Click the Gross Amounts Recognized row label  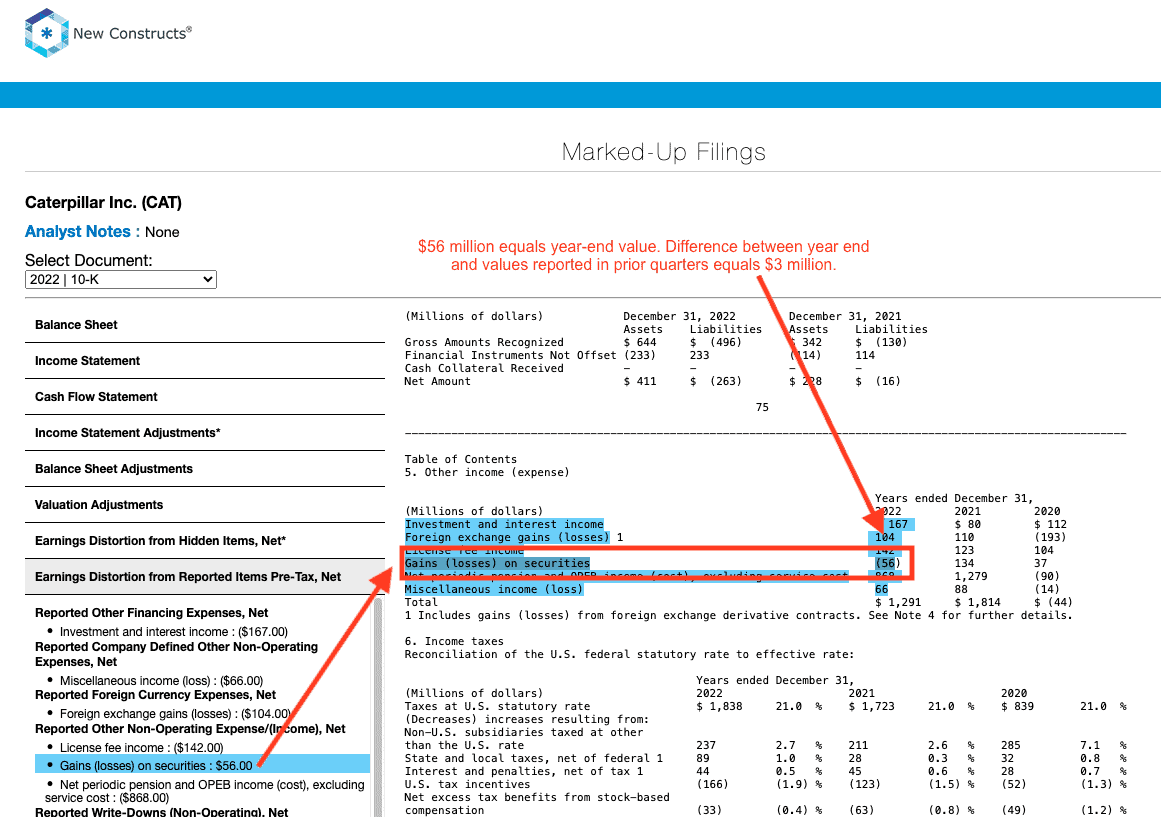point(484,342)
